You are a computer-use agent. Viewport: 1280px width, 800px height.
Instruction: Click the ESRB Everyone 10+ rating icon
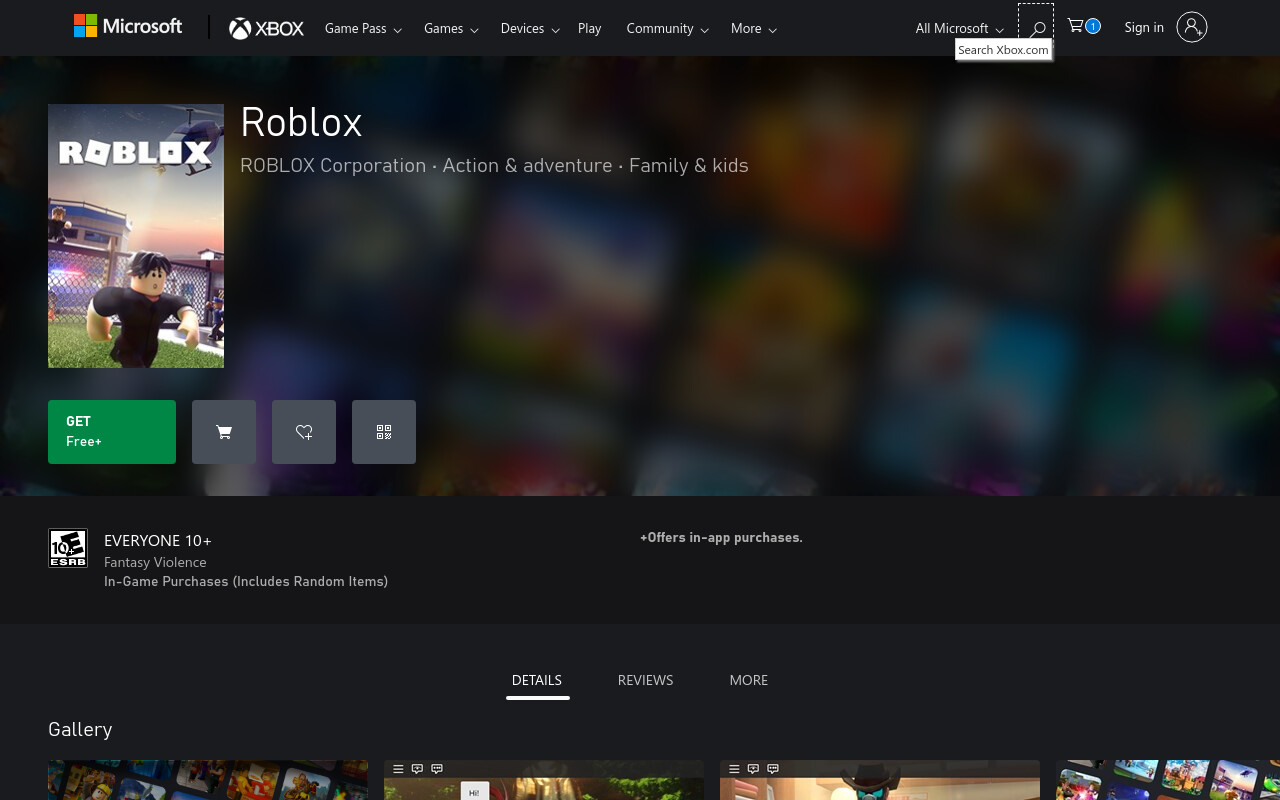pyautogui.click(x=68, y=548)
